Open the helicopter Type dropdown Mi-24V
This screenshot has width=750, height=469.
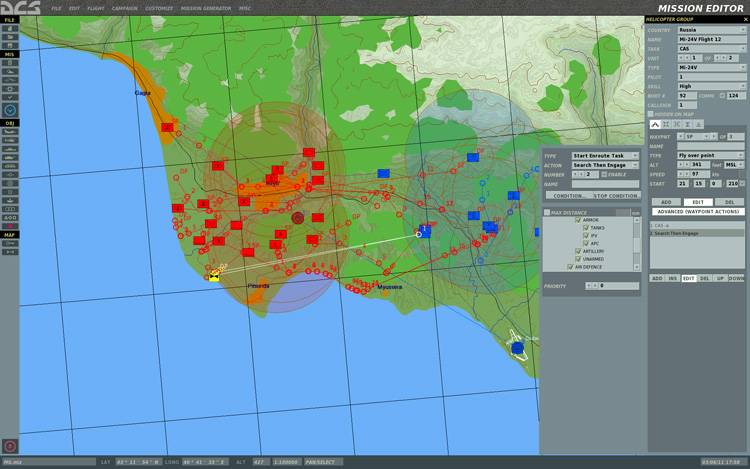click(x=711, y=67)
